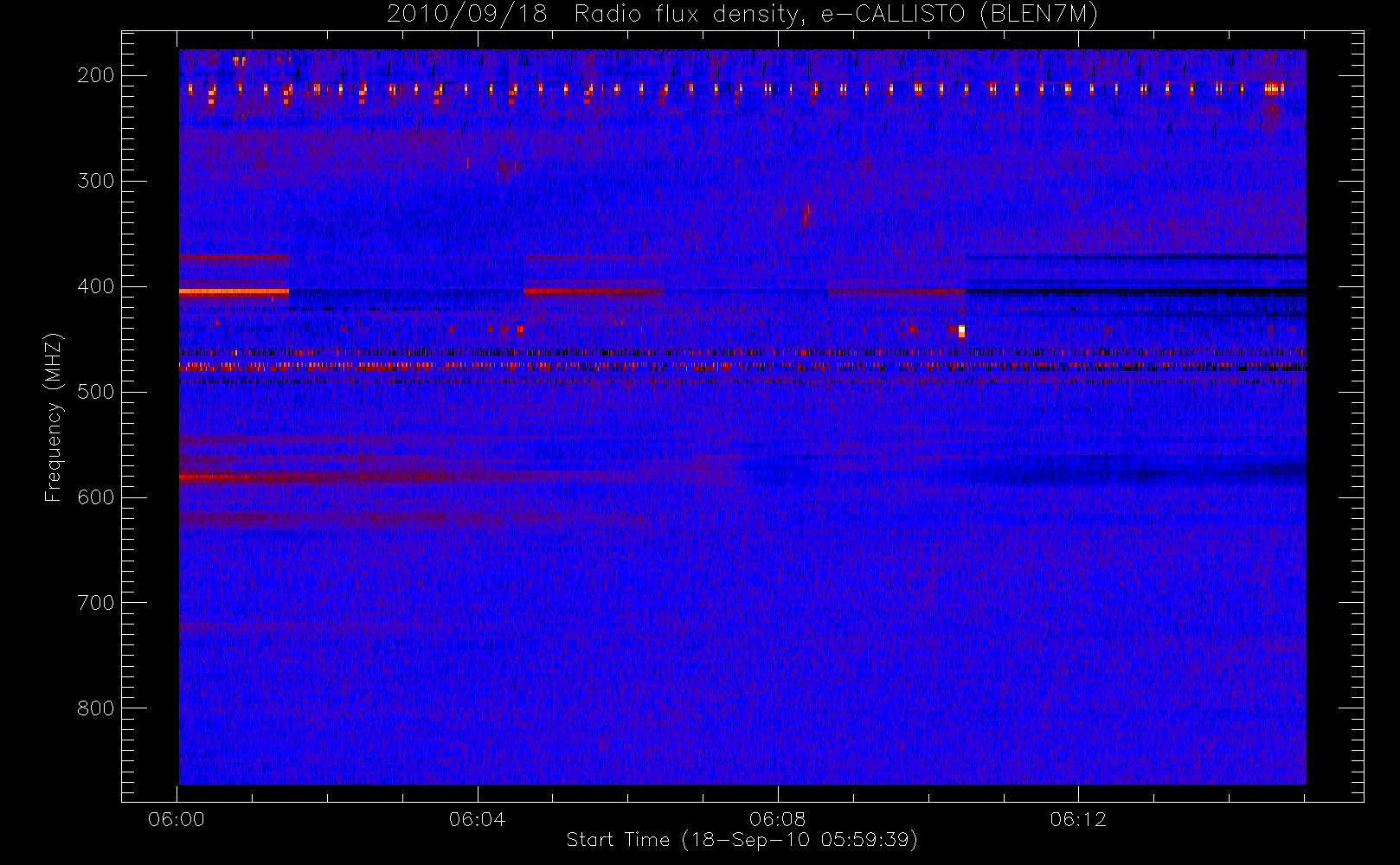Click the 'Frequency (MHZ)' axis label
The width and height of the screenshot is (1400, 865).
[54, 417]
